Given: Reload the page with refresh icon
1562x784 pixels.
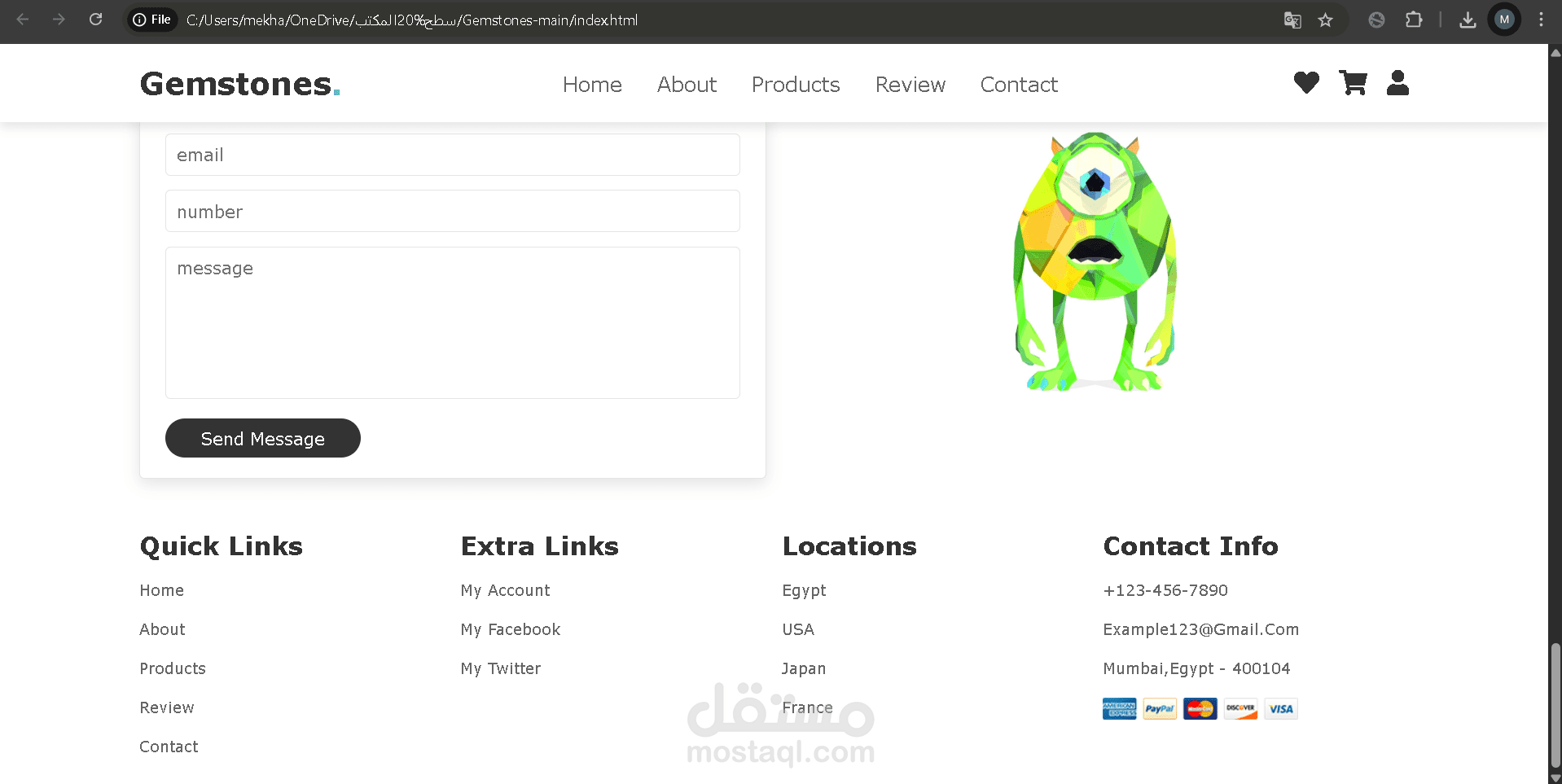Looking at the screenshot, I should coord(95,20).
